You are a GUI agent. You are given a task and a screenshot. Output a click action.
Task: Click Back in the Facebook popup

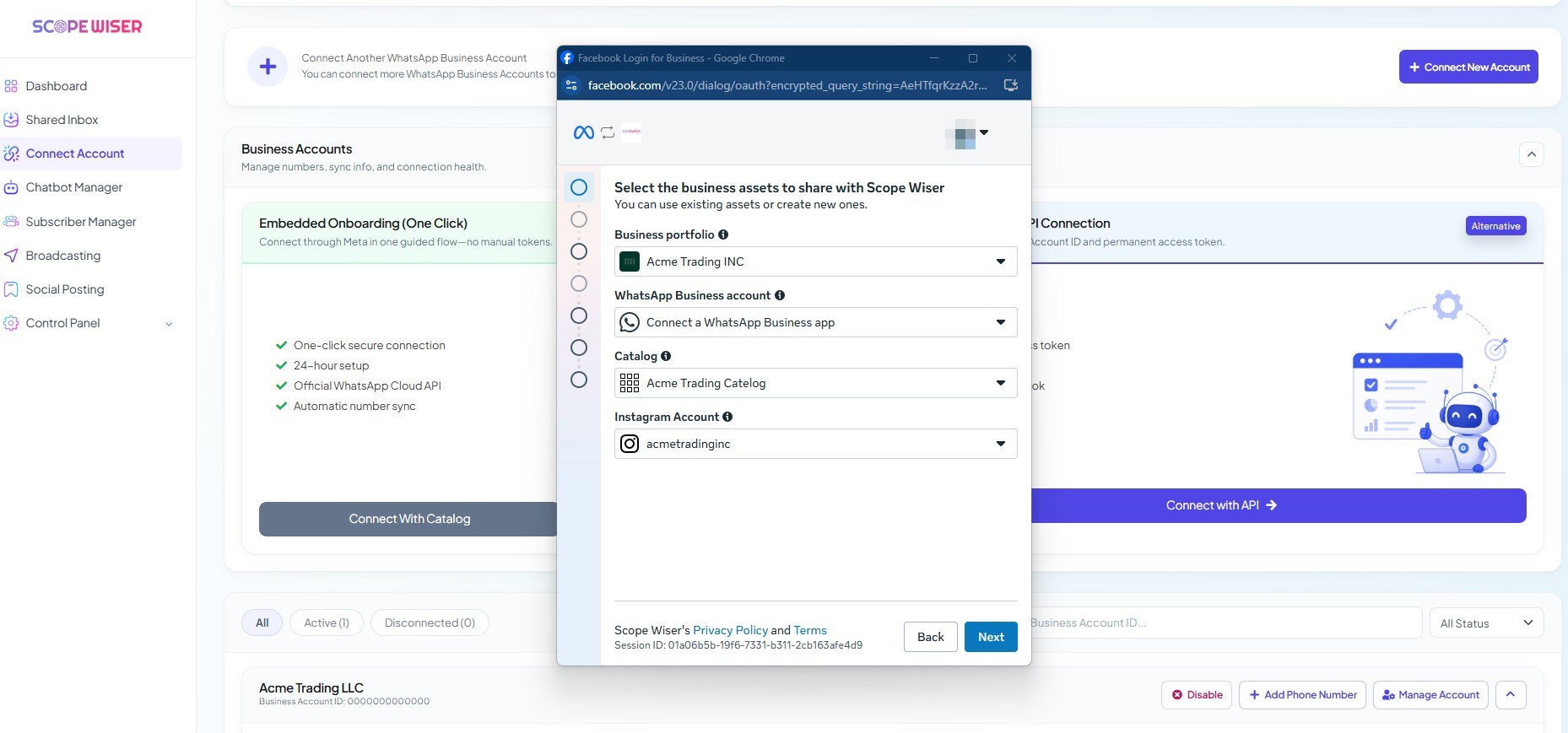[x=931, y=637]
